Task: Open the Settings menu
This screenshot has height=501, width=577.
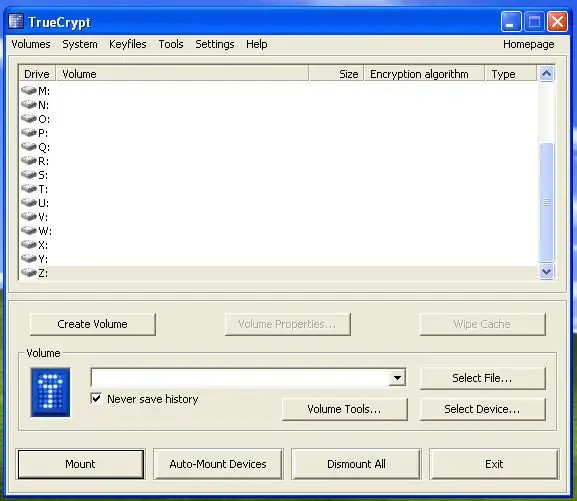Action: pyautogui.click(x=215, y=44)
